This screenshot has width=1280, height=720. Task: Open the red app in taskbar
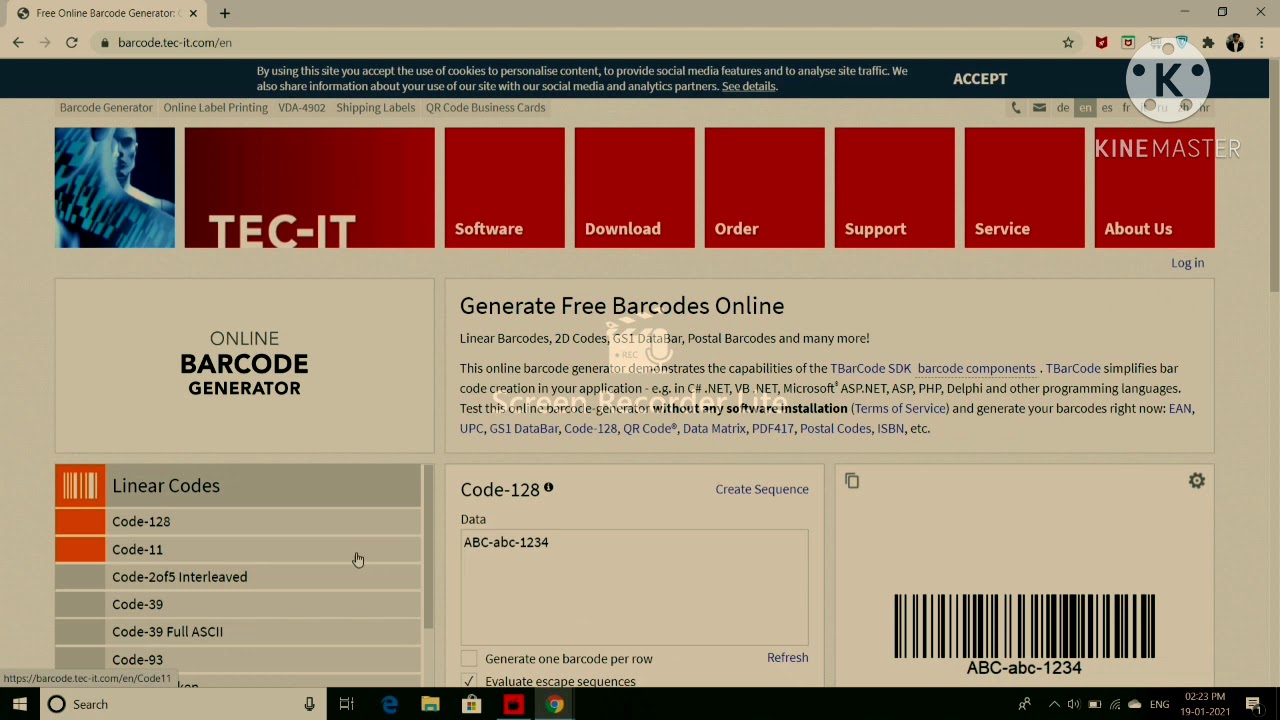[513, 704]
